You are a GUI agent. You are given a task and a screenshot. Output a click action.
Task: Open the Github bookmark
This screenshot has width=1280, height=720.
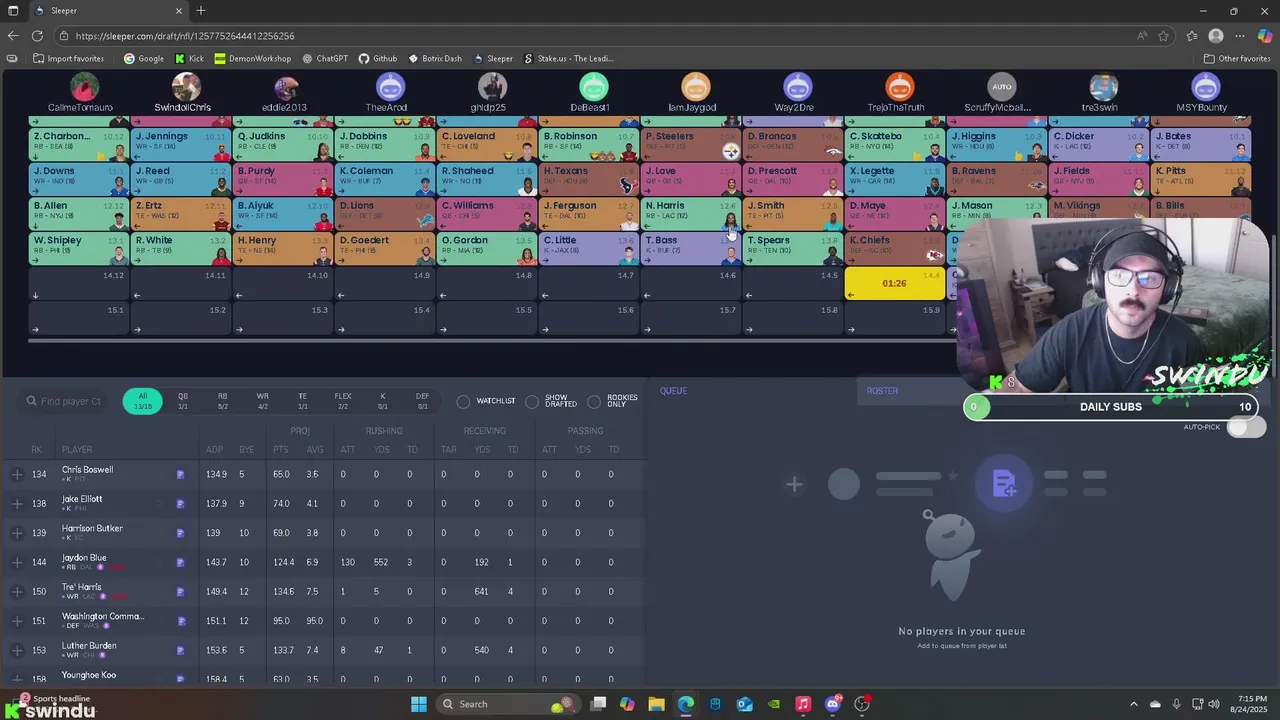378,58
